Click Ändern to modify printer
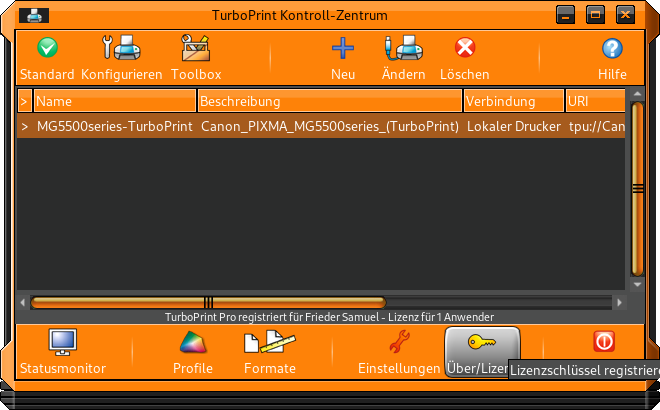 tap(402, 48)
